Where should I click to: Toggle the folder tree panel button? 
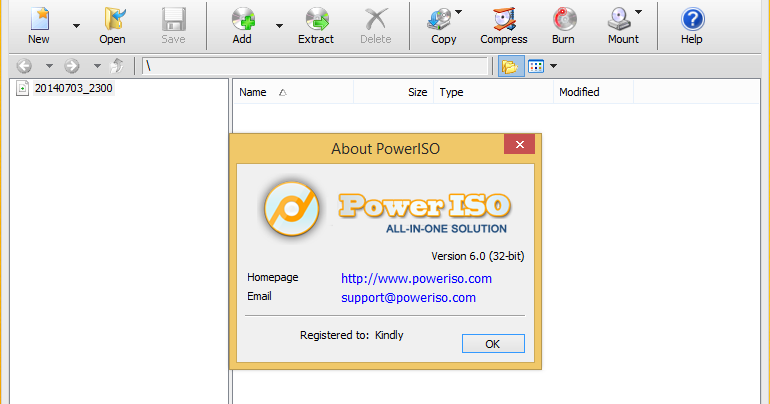(x=511, y=66)
